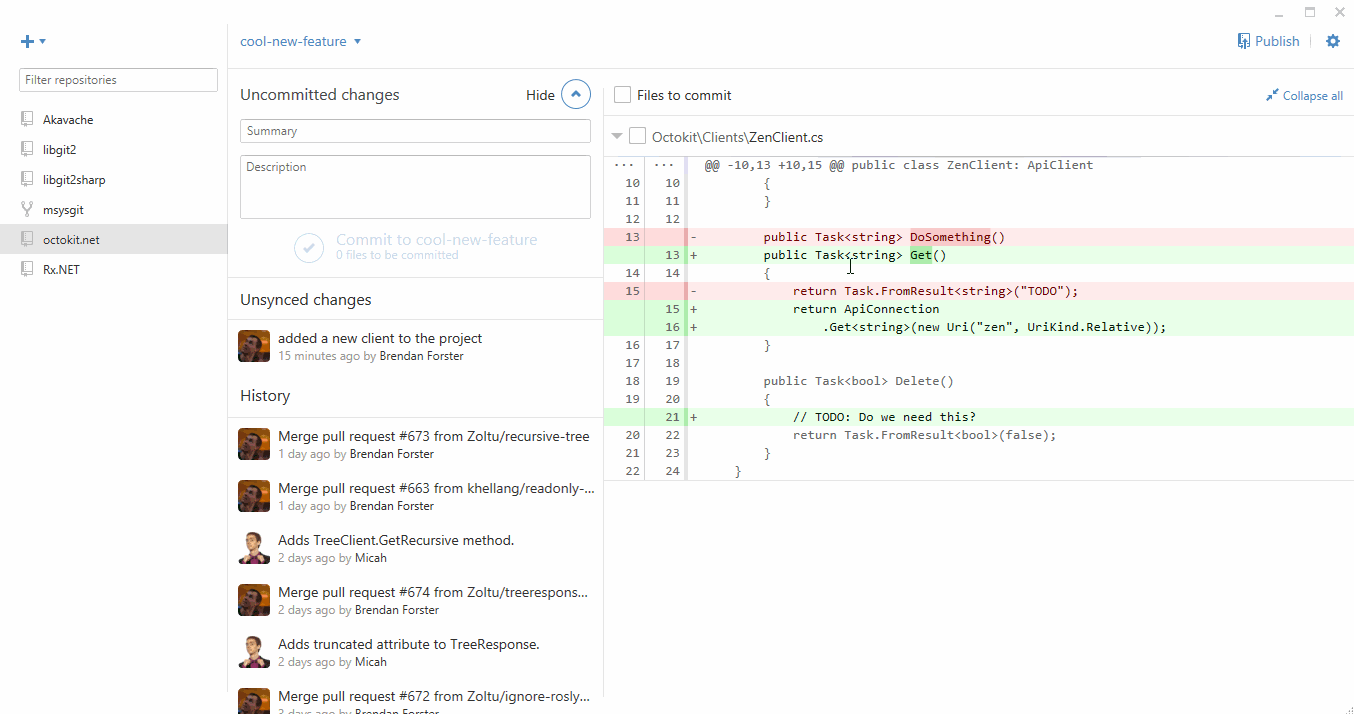Image resolution: width=1354 pixels, height=714 pixels.
Task: Click the Akavache repository book icon
Action: coord(27,119)
